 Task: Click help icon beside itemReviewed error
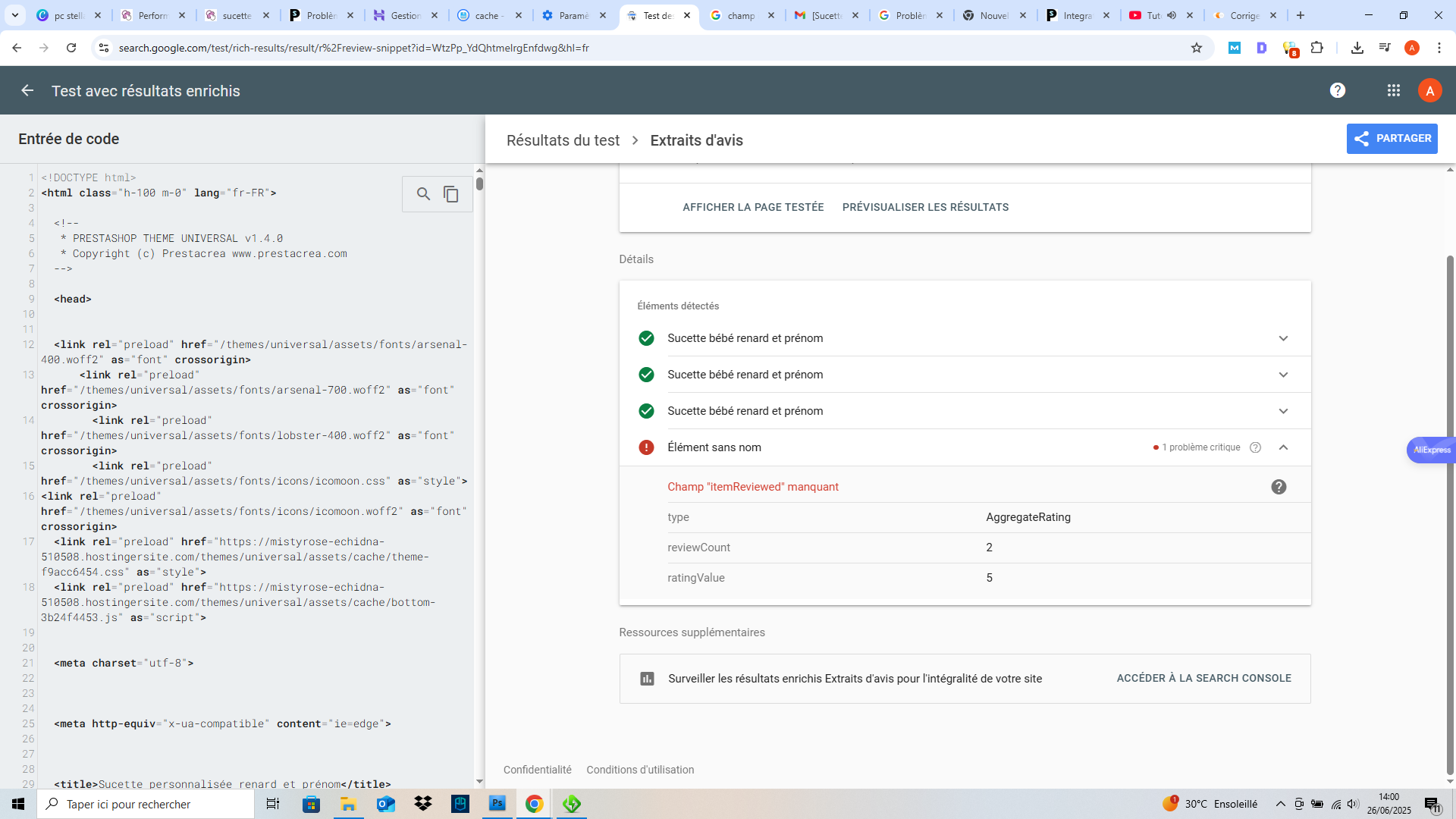[1279, 487]
